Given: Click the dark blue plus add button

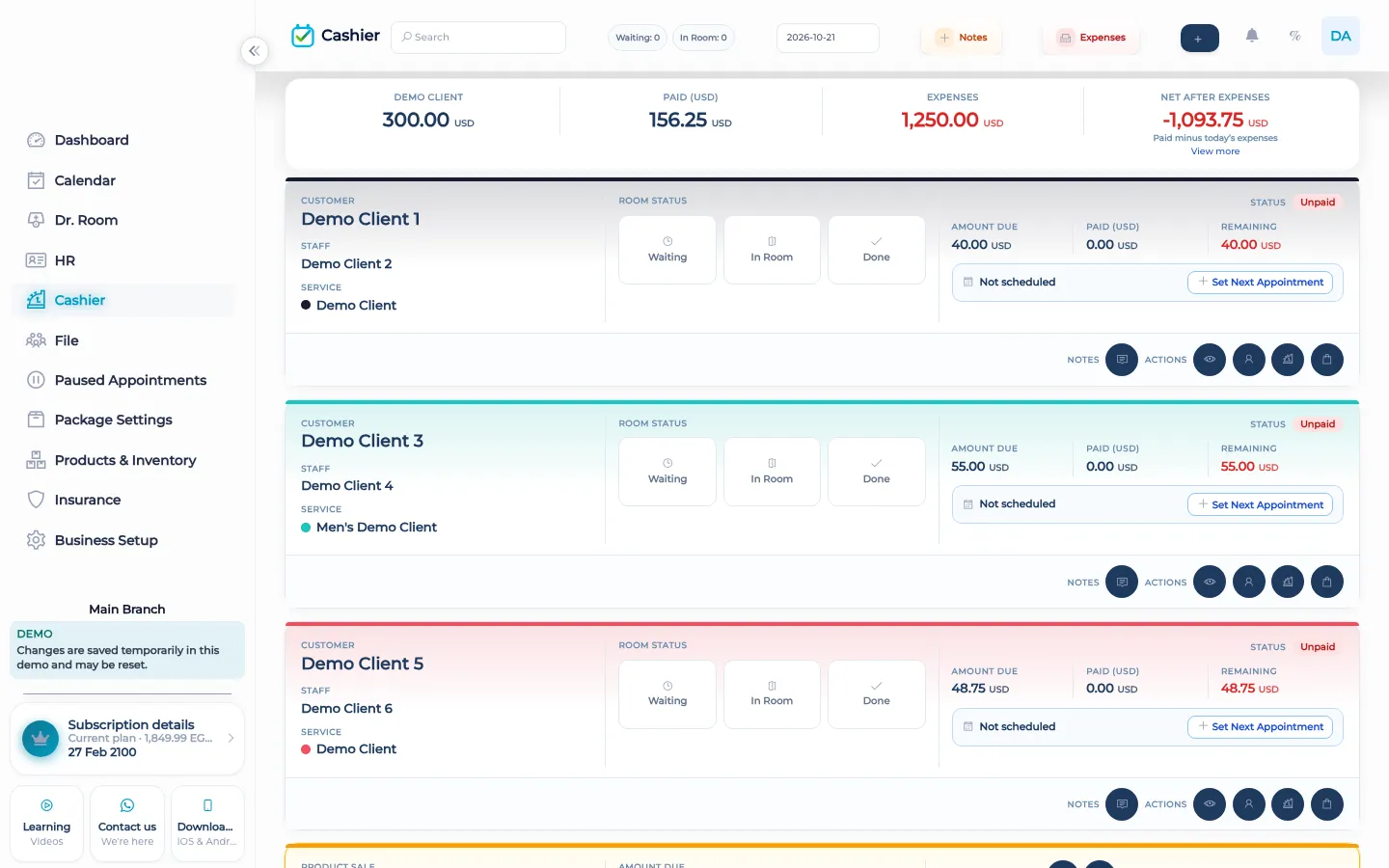Looking at the screenshot, I should [x=1199, y=39].
